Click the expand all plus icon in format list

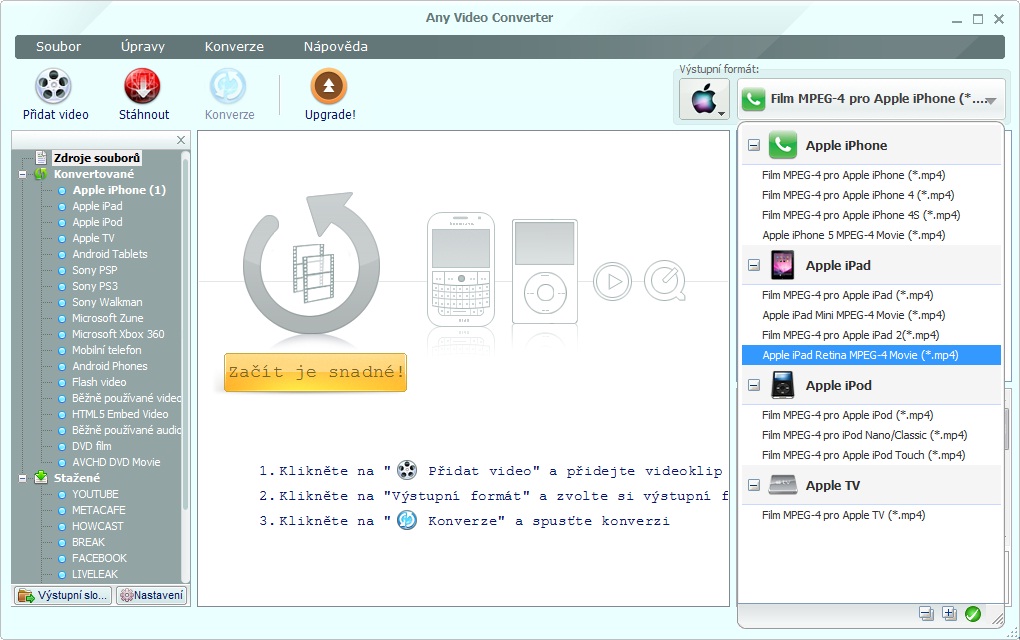coord(949,613)
